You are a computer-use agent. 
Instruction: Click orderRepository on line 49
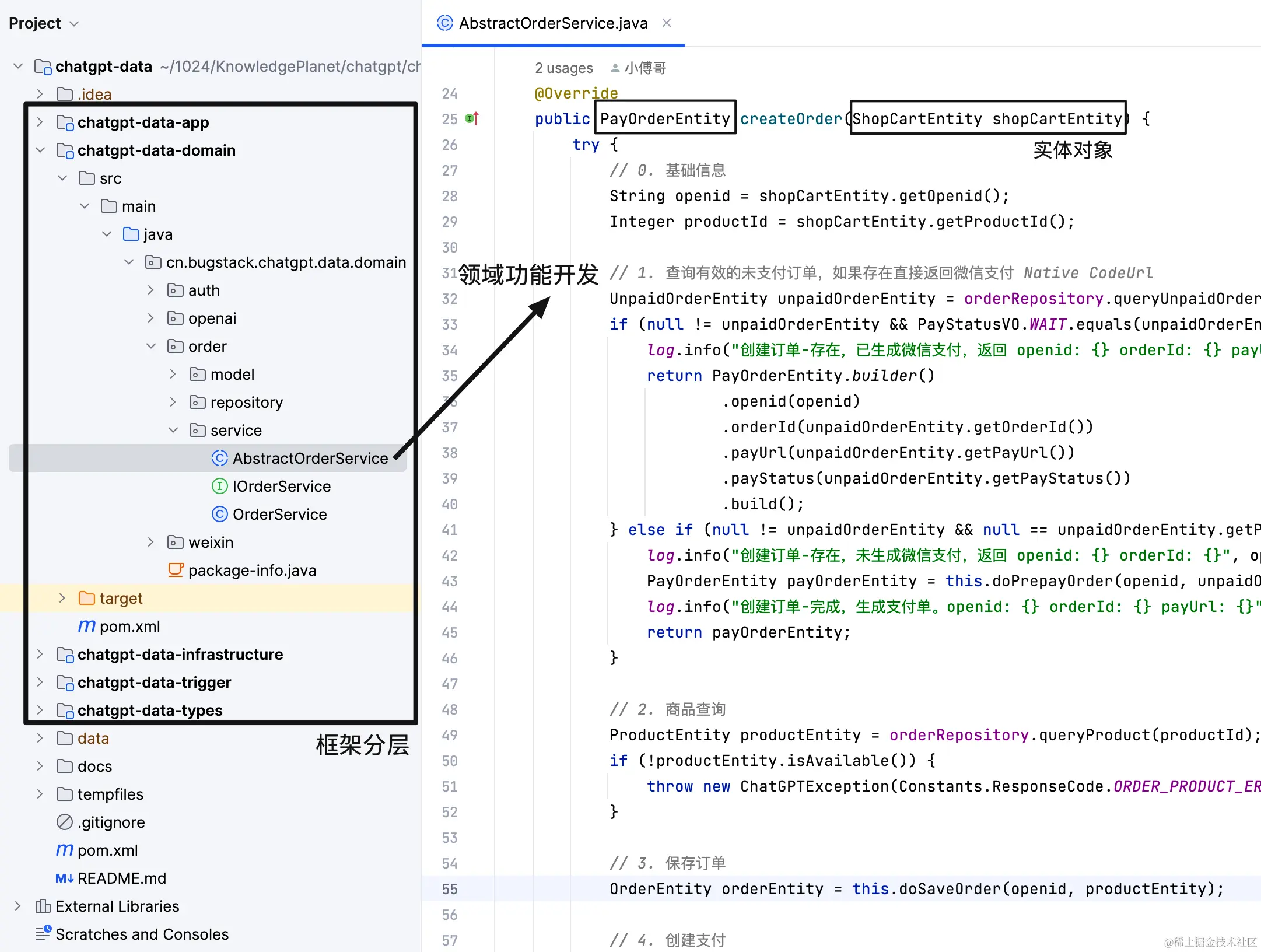pos(959,735)
